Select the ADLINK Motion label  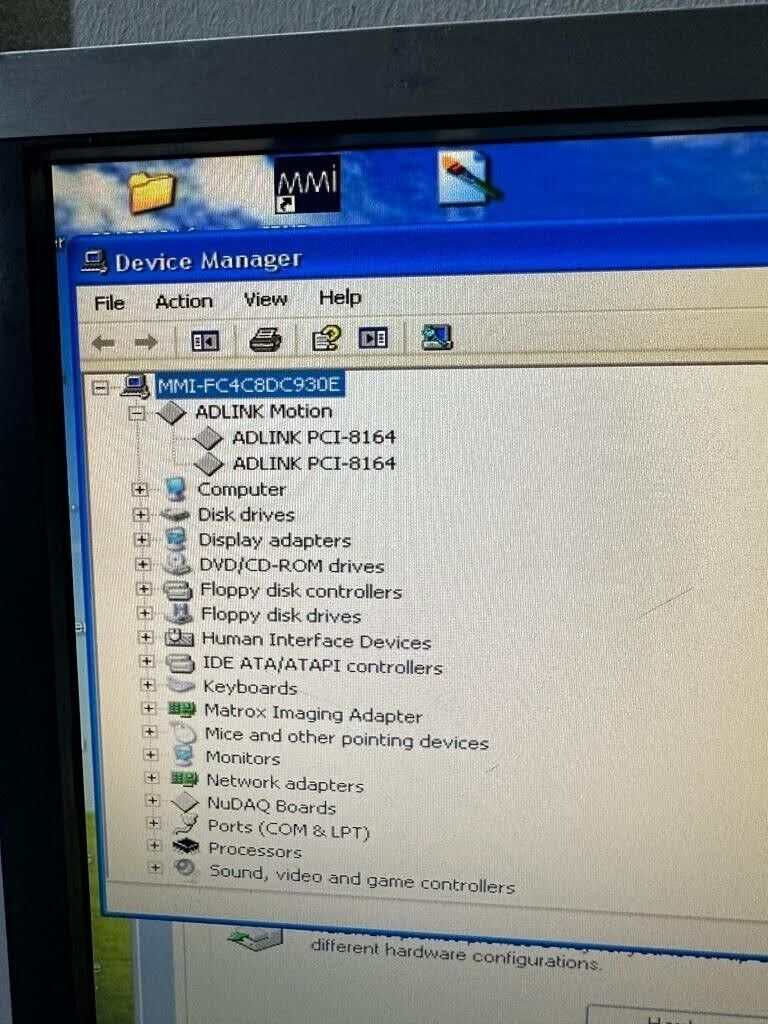coord(264,411)
